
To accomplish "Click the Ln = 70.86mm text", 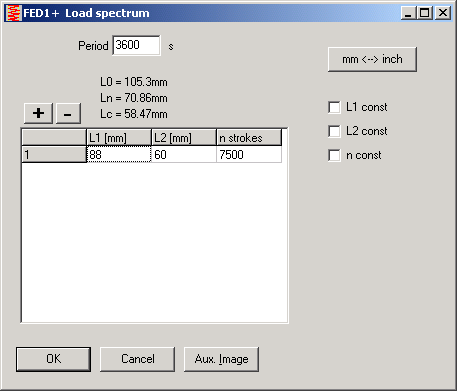I will point(134,98).
